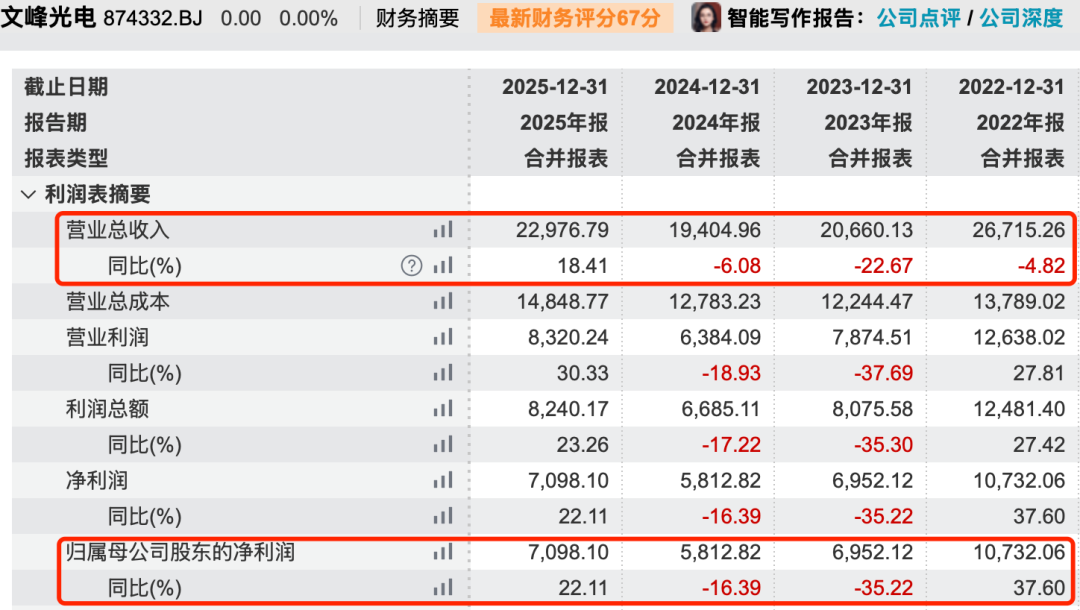Open chart icon for 利润总额 同比(%) row
The height and width of the screenshot is (610, 1080).
tap(443, 444)
